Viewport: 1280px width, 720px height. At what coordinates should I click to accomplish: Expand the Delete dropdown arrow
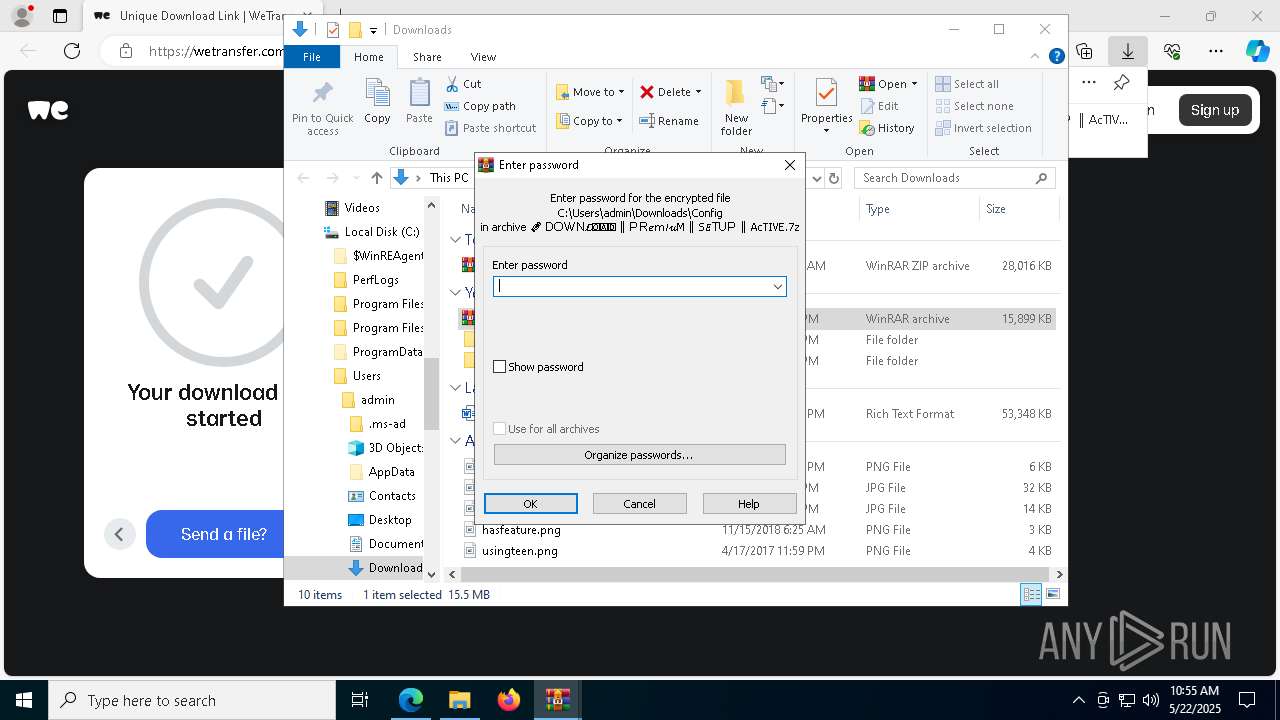(x=698, y=92)
